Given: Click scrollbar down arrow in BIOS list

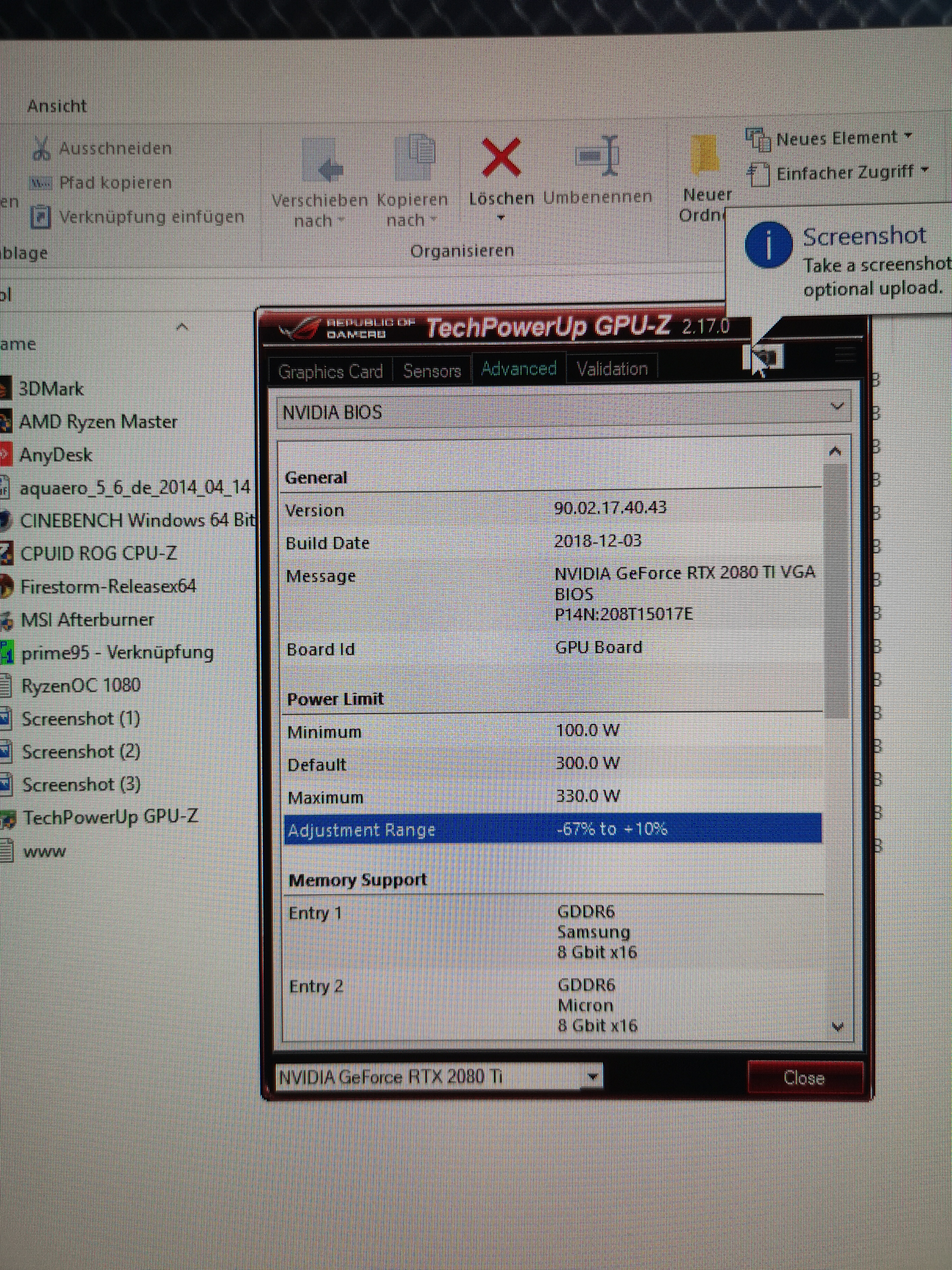Looking at the screenshot, I should click(x=837, y=1027).
